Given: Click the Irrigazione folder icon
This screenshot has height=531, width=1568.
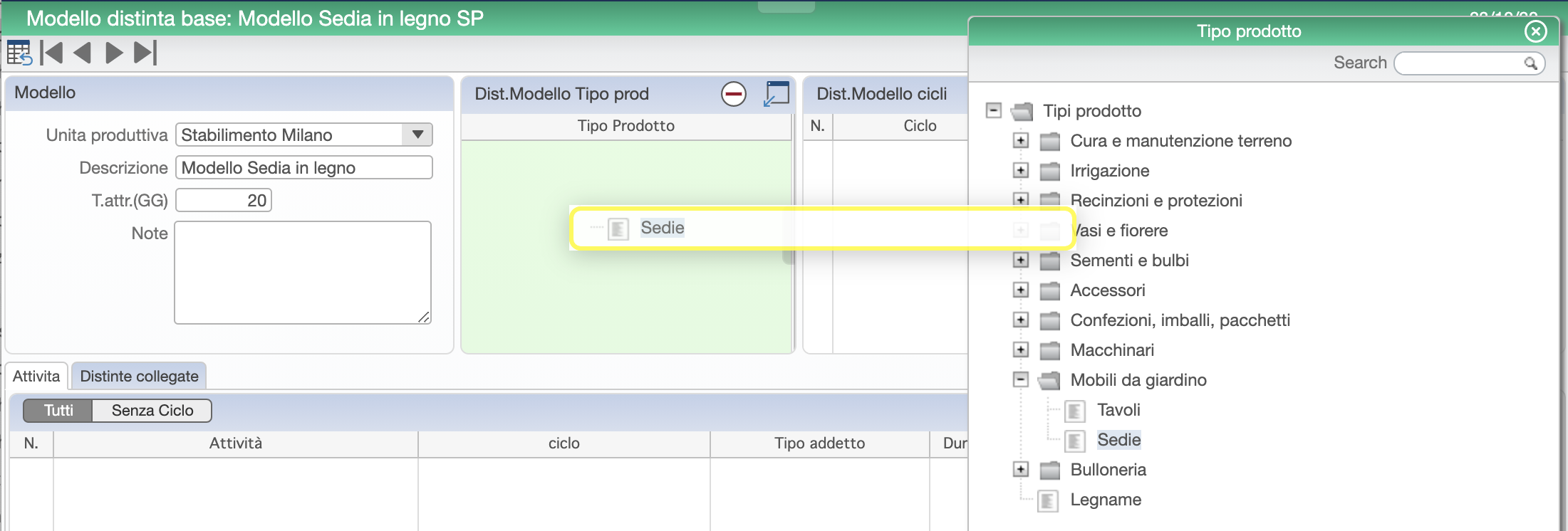Looking at the screenshot, I should point(1049,172).
